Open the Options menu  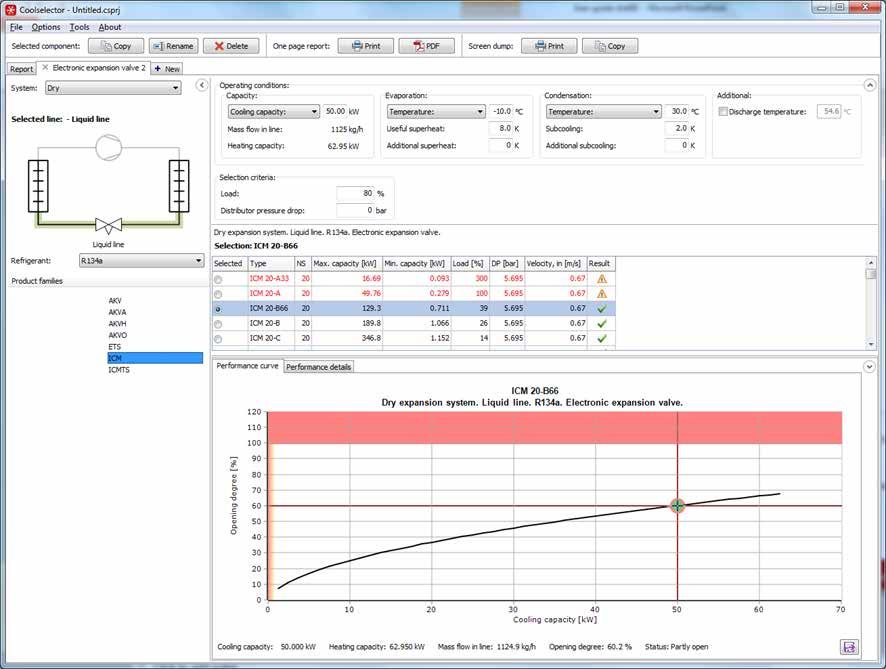(x=46, y=27)
